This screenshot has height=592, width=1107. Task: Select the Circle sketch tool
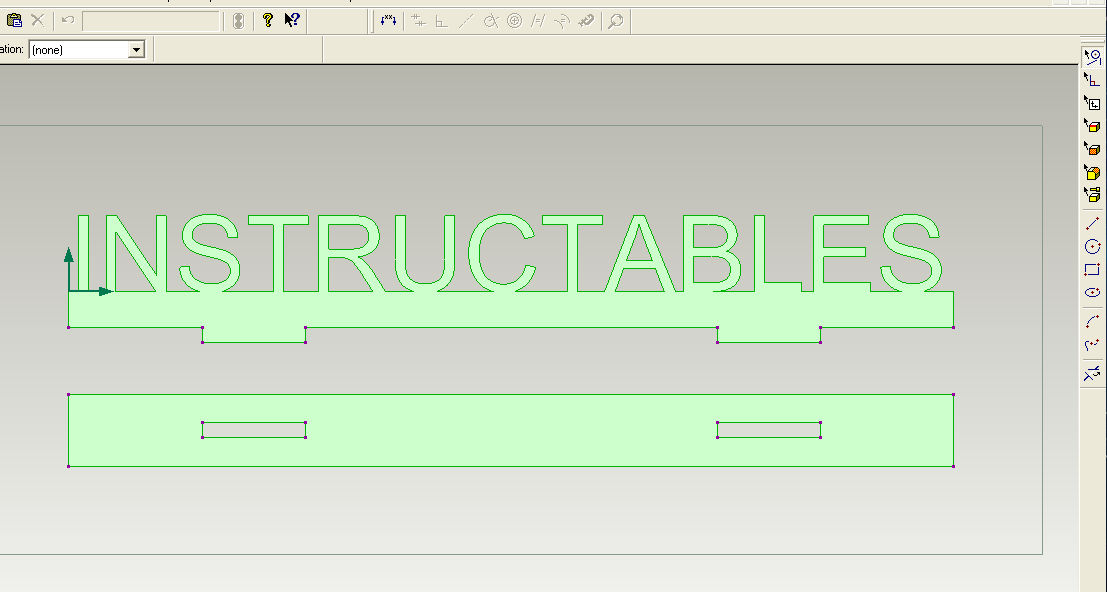(1092, 247)
